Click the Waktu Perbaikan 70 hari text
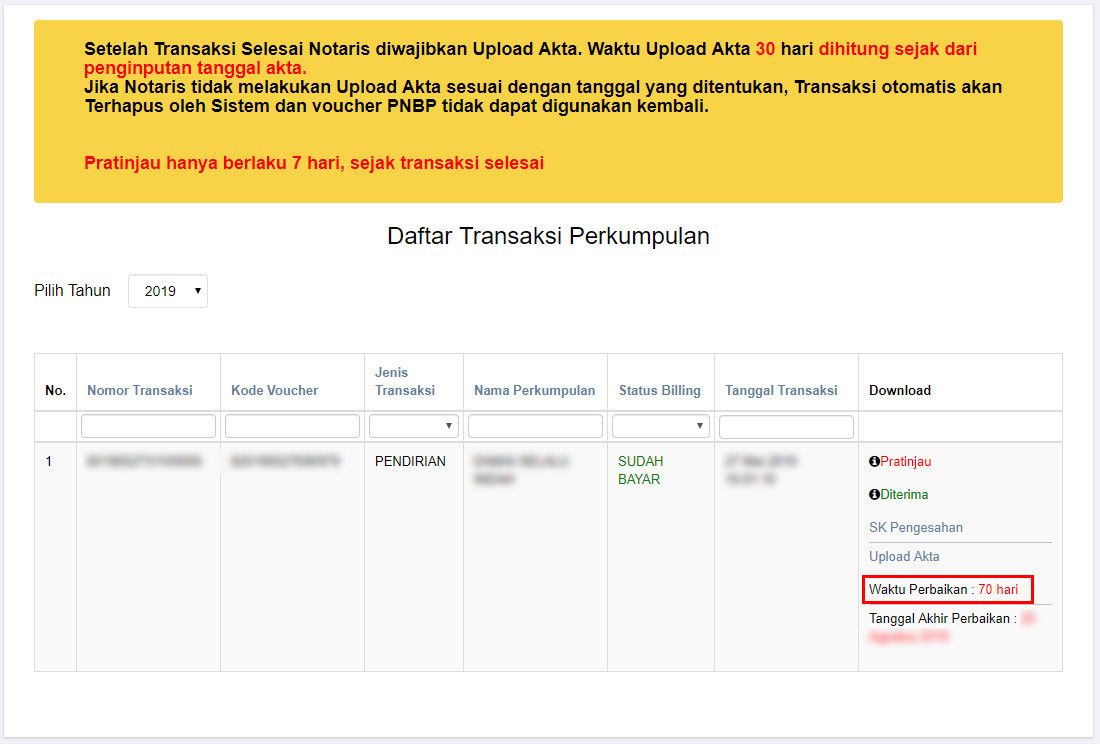The width and height of the screenshot is (1100, 744). point(946,589)
